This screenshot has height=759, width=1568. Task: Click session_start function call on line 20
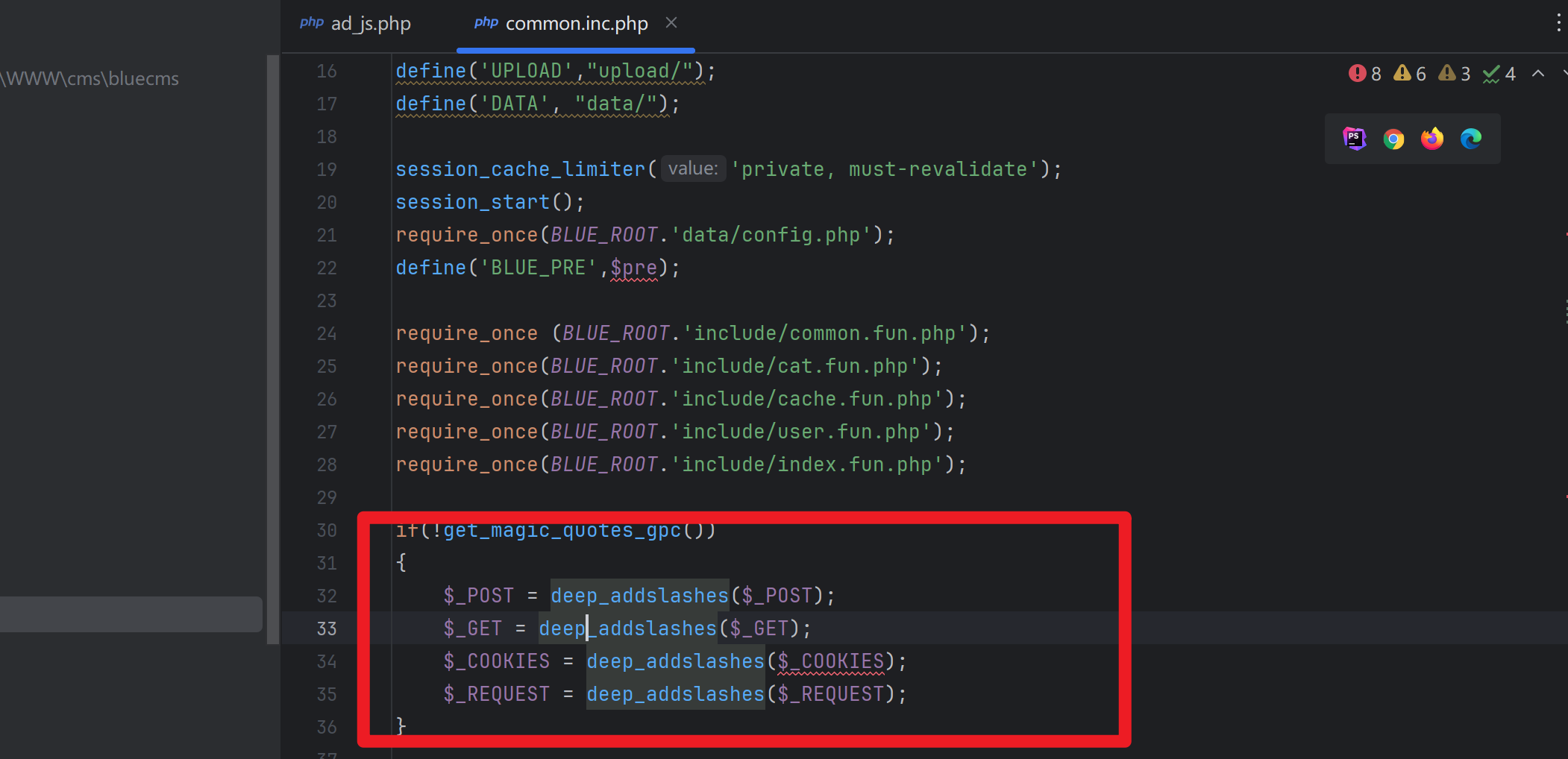tap(473, 202)
